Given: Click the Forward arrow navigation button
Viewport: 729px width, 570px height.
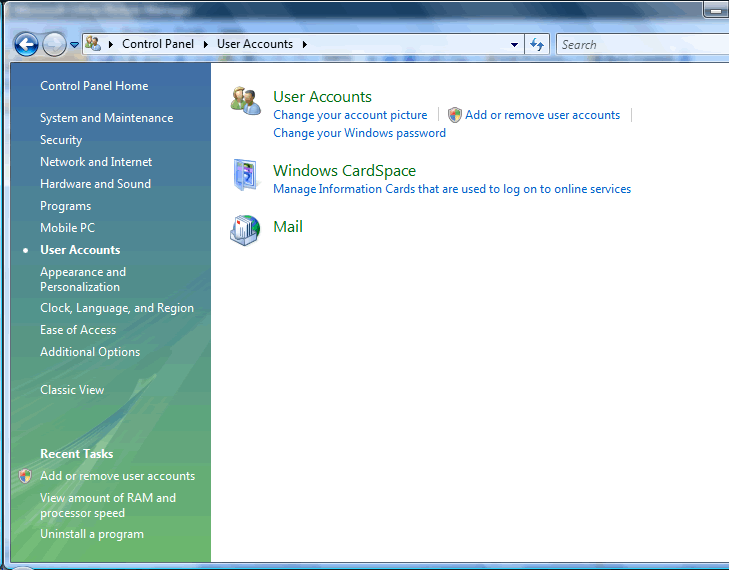Looking at the screenshot, I should coord(54,44).
